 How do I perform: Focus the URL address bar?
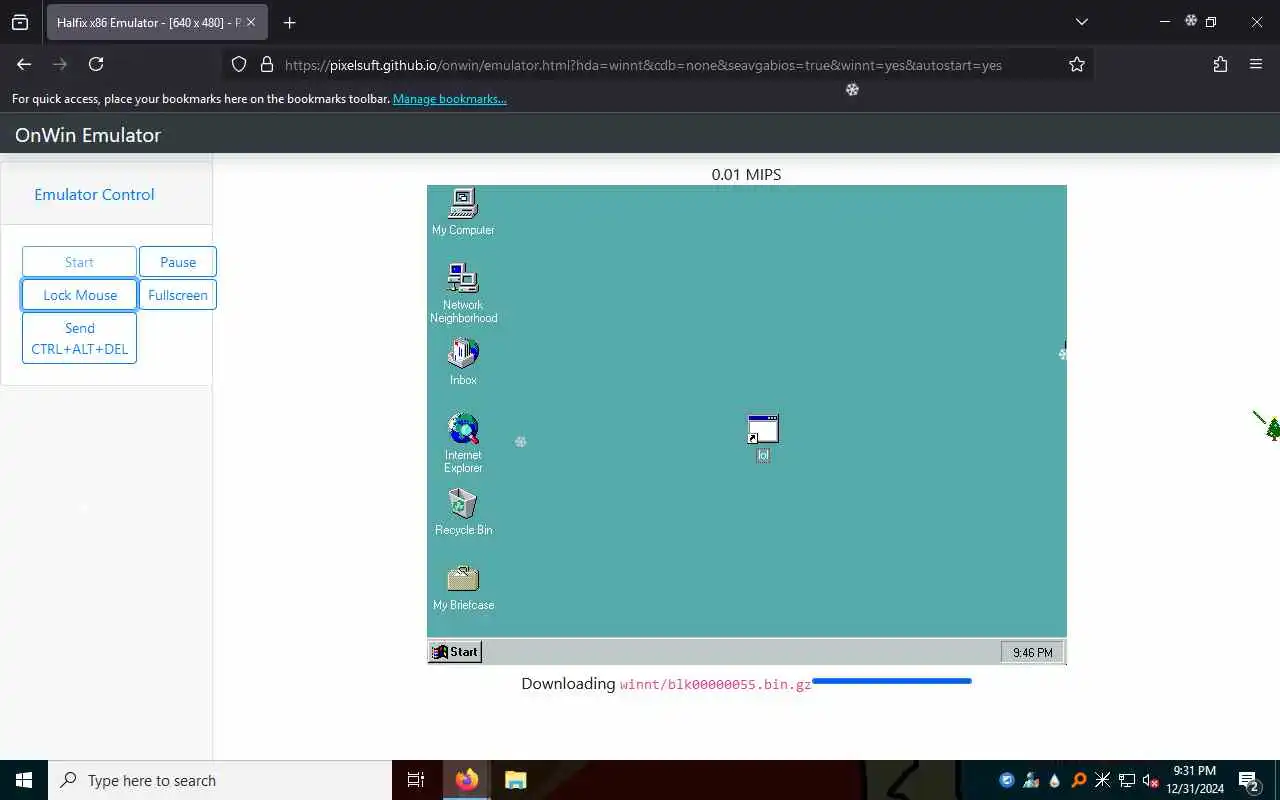643,64
